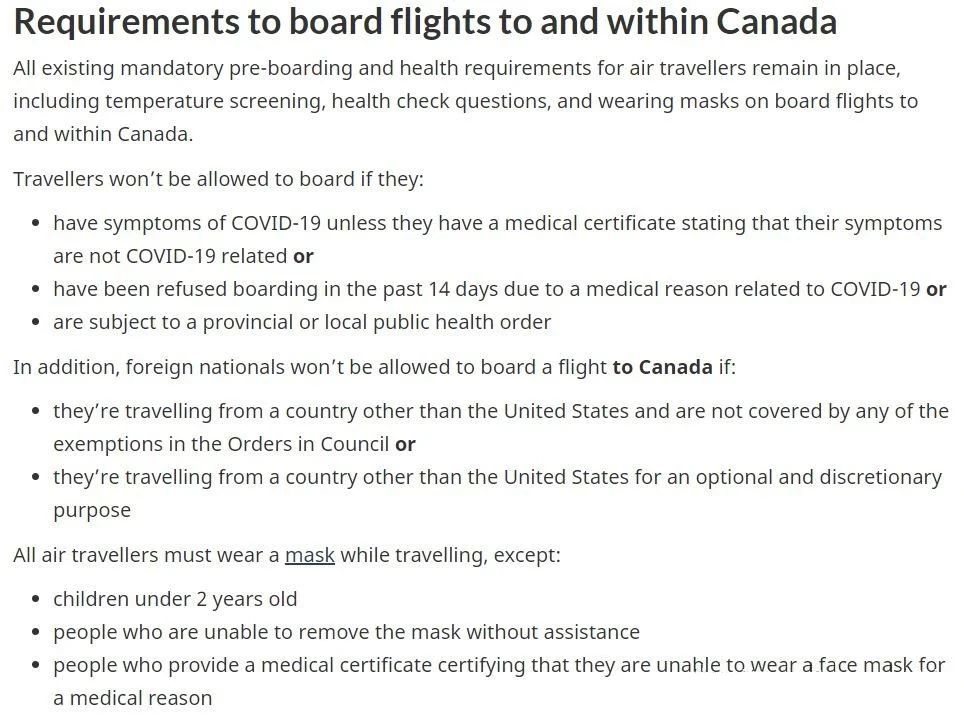Click the provincial or local public health order bullet
The height and width of the screenshot is (724, 964).
[x=302, y=322]
